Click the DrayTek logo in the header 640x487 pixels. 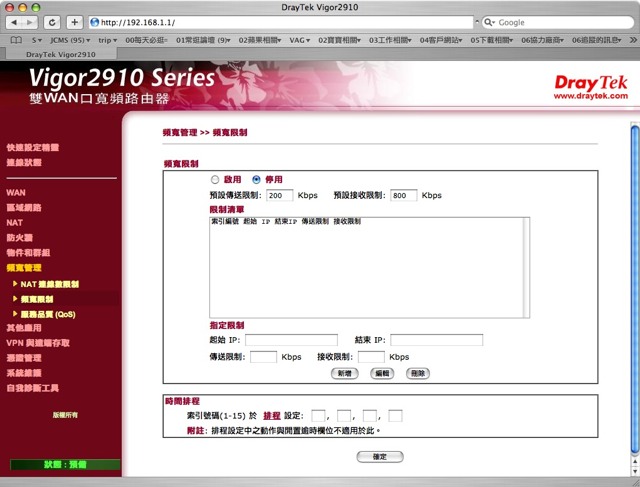tap(591, 83)
